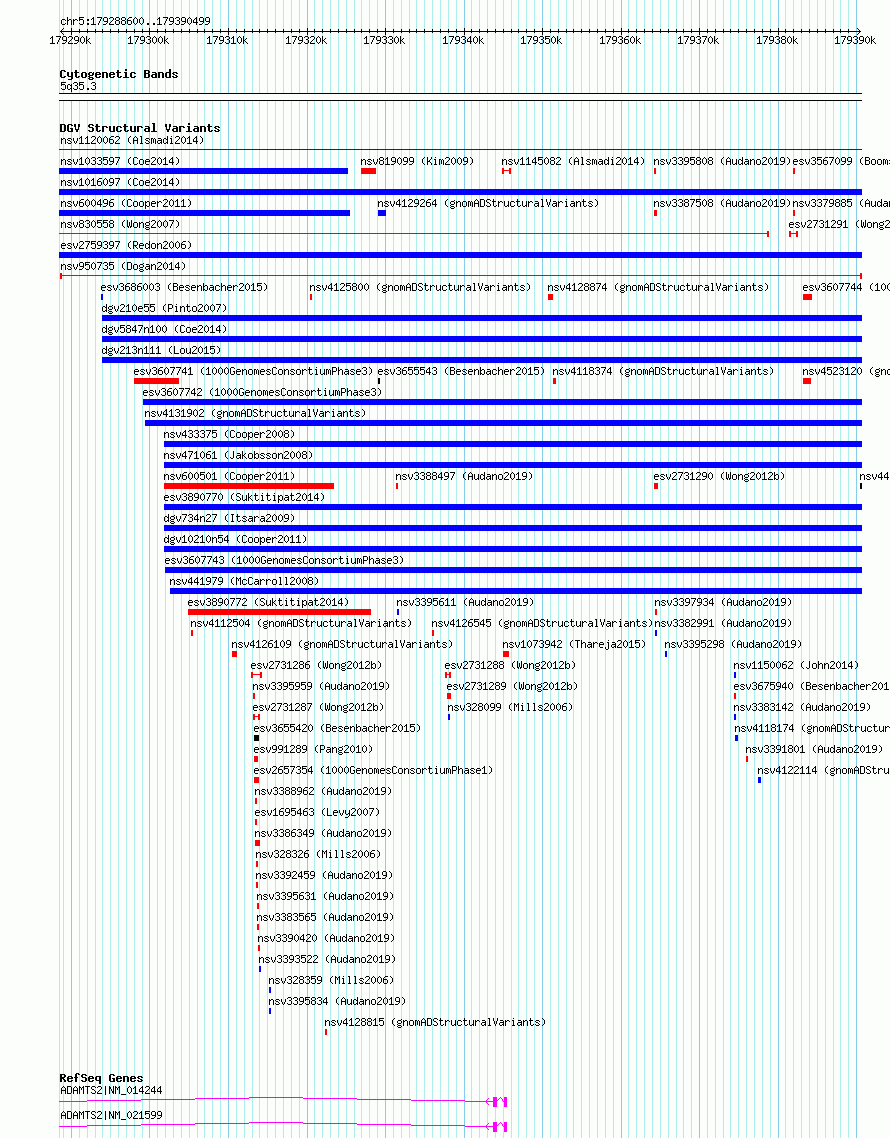
Task: Click nsv3395611 (Audano2019) variant label
Action: (465, 603)
